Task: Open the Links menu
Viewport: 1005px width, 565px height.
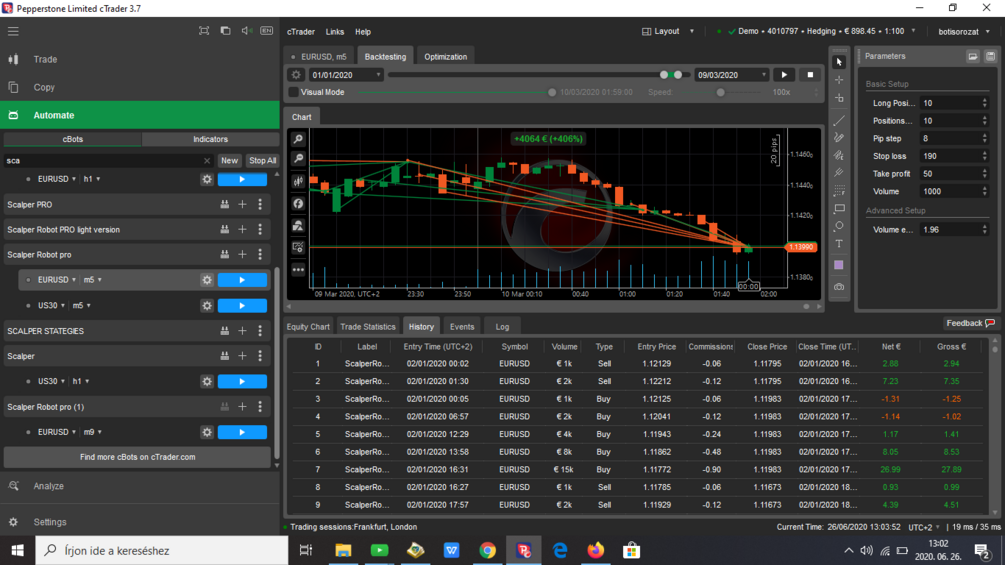Action: tap(335, 31)
